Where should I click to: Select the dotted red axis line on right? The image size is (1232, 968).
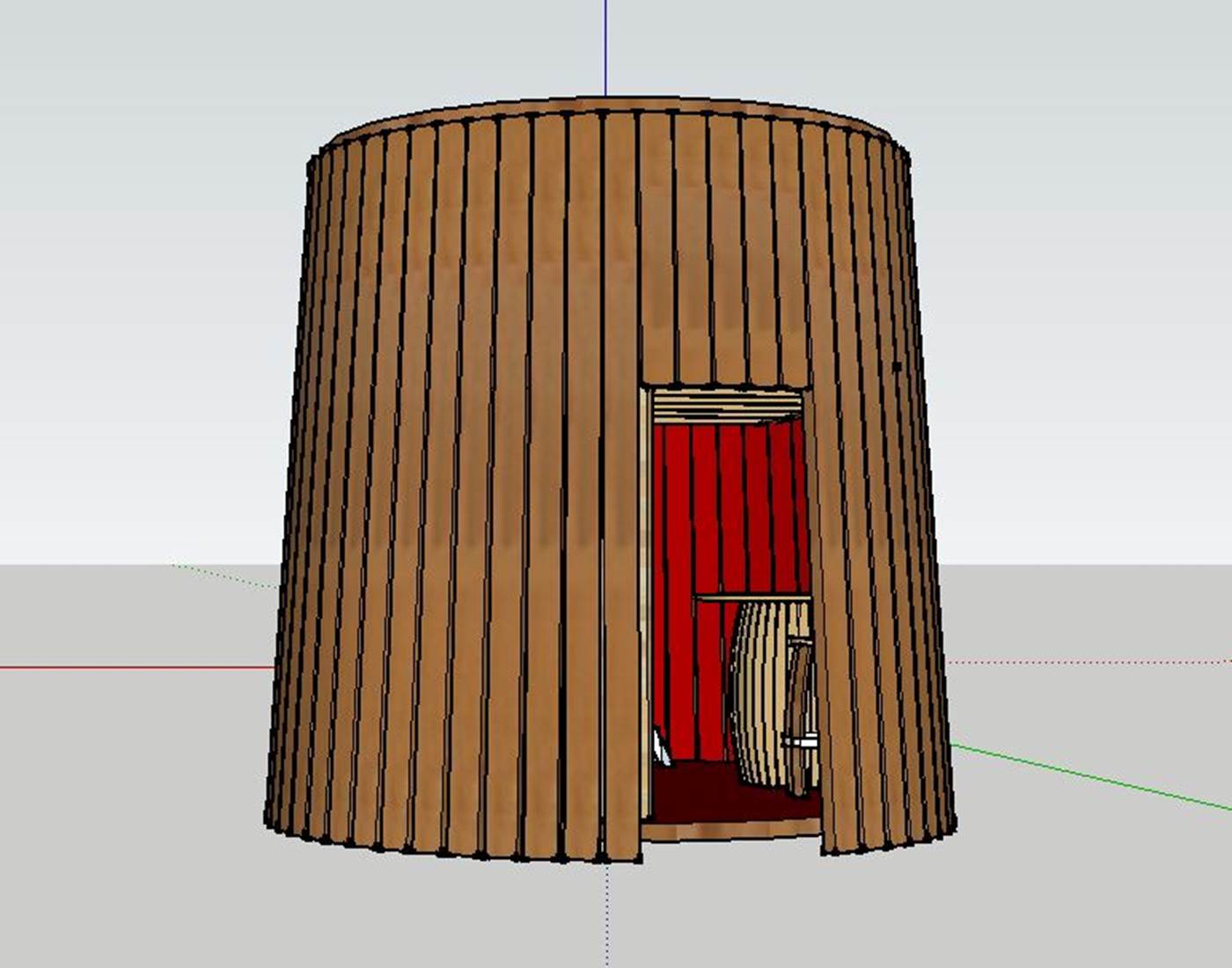click(x=1100, y=662)
